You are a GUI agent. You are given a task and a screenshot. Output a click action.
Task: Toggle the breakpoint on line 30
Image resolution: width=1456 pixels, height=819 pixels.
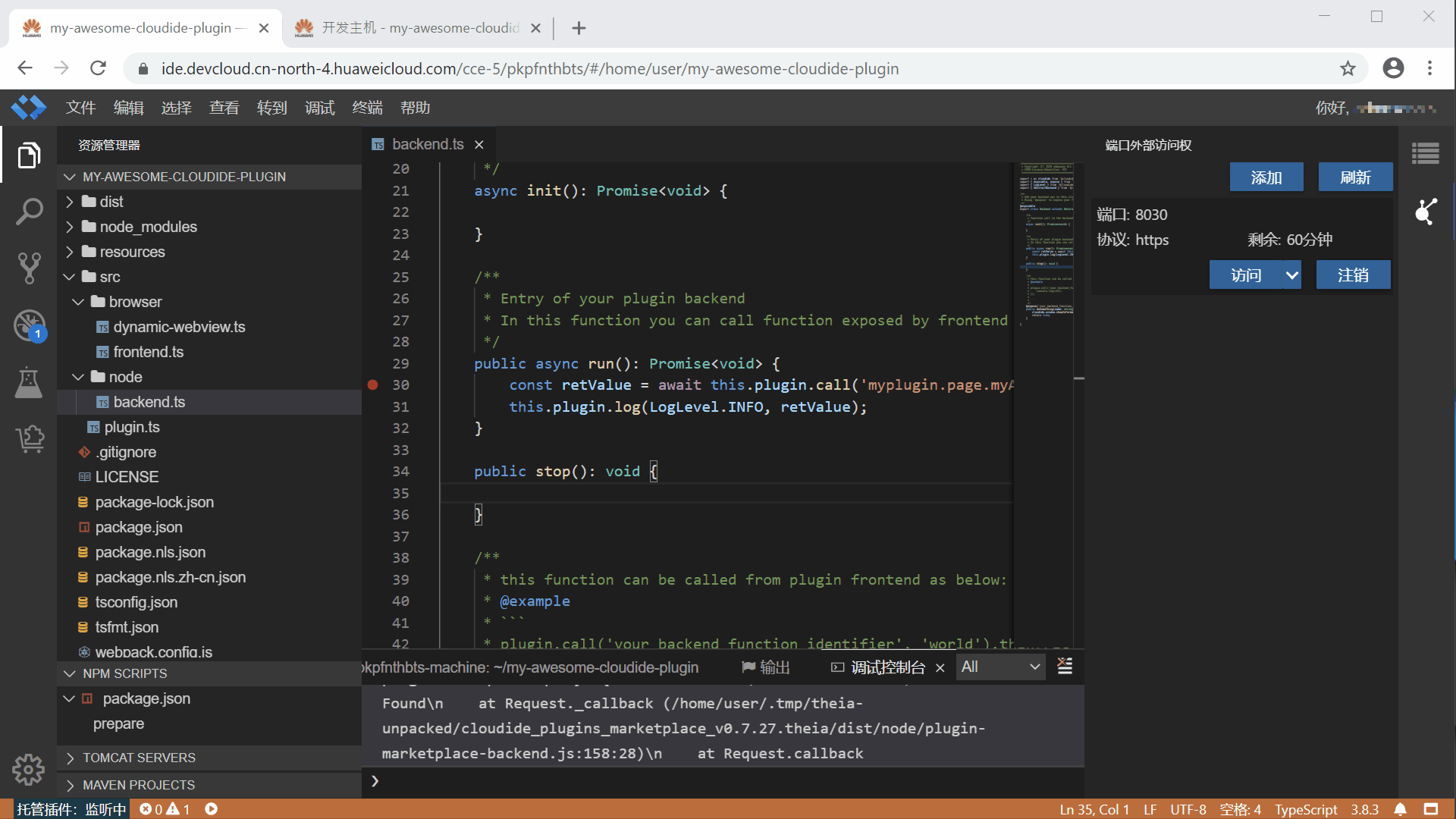372,385
